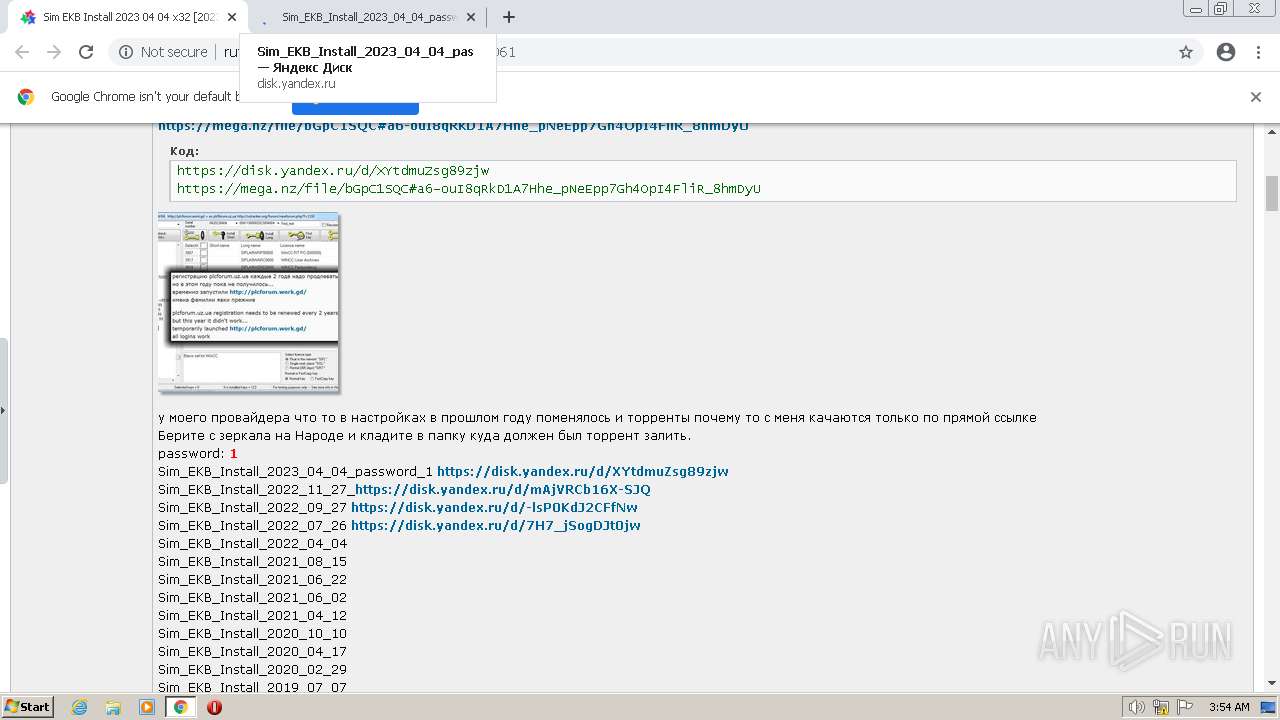Screen dimensions: 1280x720
Task: Open the Yandex link for Sim_EKB_Install_2023_04_04_password_1
Action: [583, 472]
